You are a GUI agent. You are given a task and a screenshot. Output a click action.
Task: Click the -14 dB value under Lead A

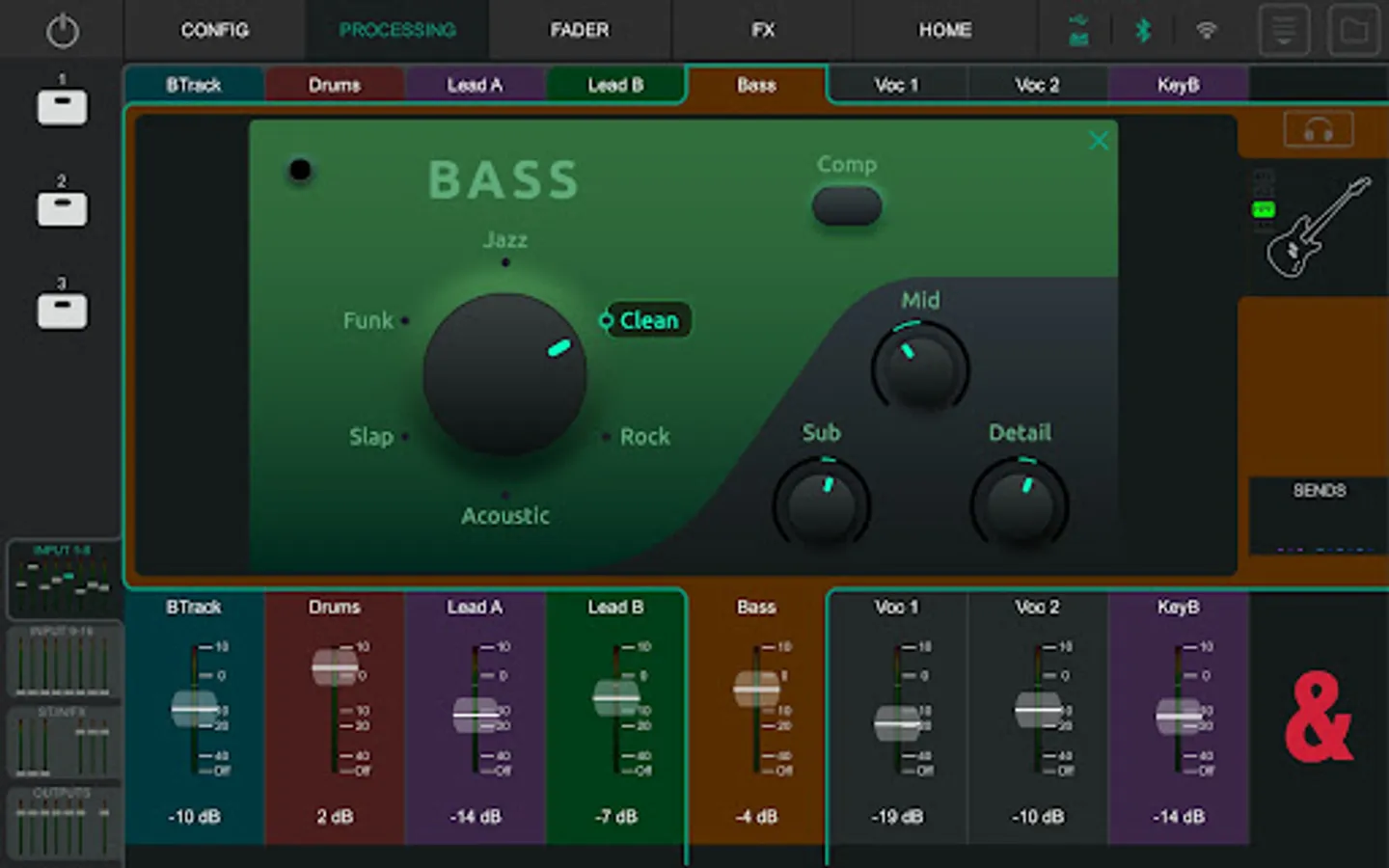[476, 817]
